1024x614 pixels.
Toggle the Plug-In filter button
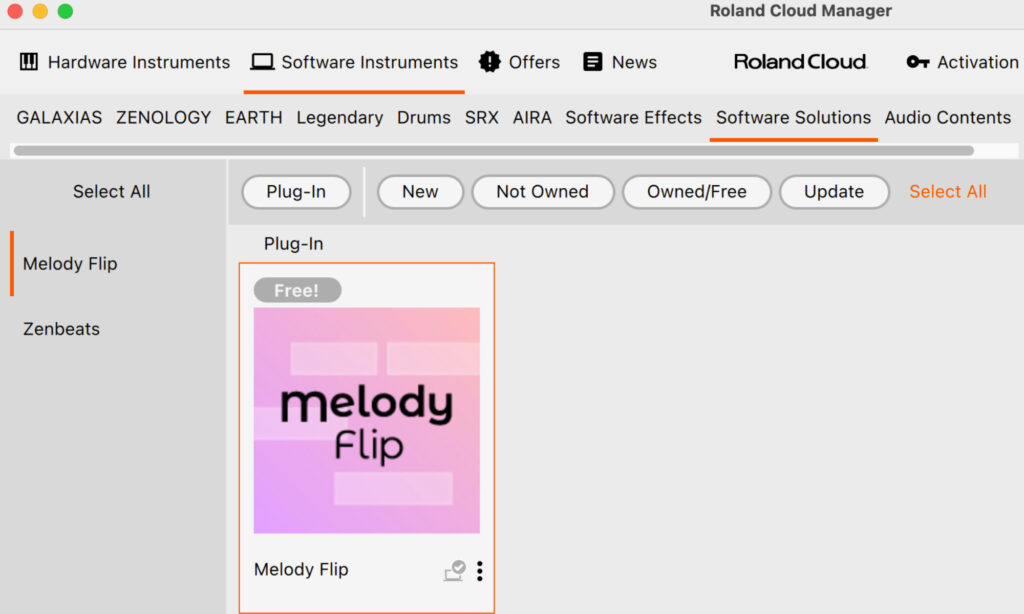coord(296,192)
